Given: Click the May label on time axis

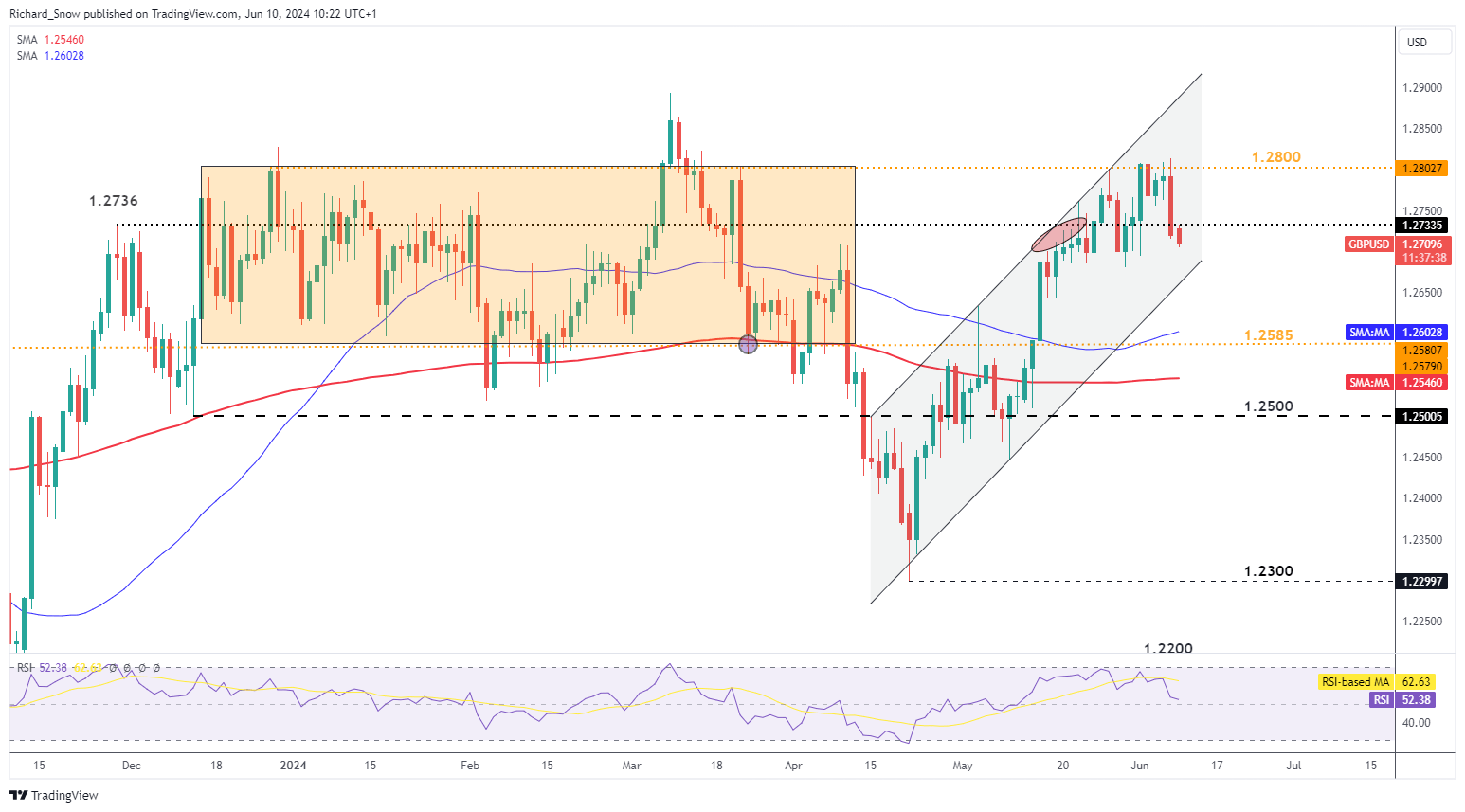Looking at the screenshot, I should click(x=963, y=766).
